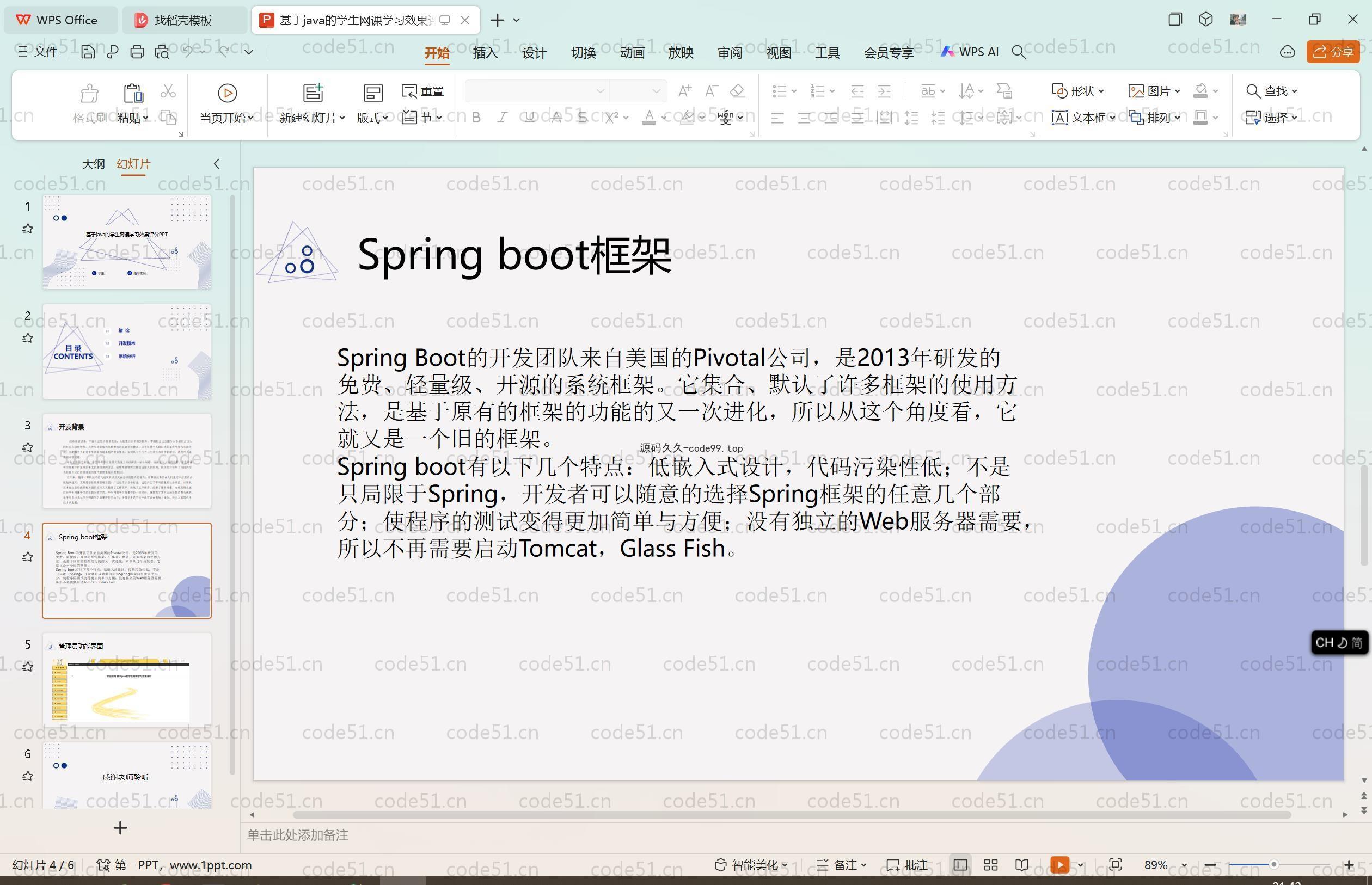Click the WPS AI button
This screenshot has width=1372, height=885.
point(970,52)
